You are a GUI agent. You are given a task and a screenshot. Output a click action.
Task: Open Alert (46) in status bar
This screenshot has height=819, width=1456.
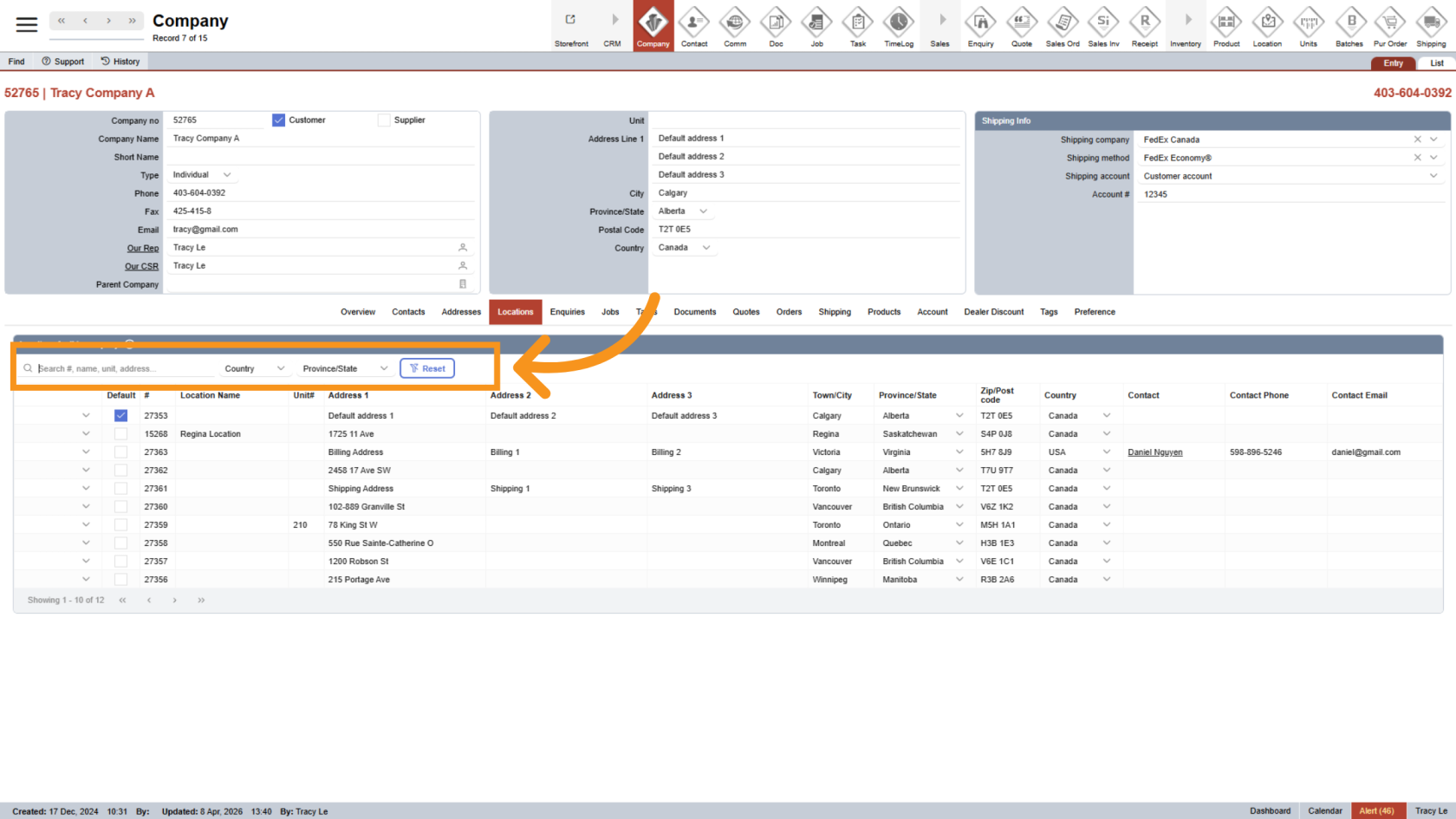[1376, 811]
